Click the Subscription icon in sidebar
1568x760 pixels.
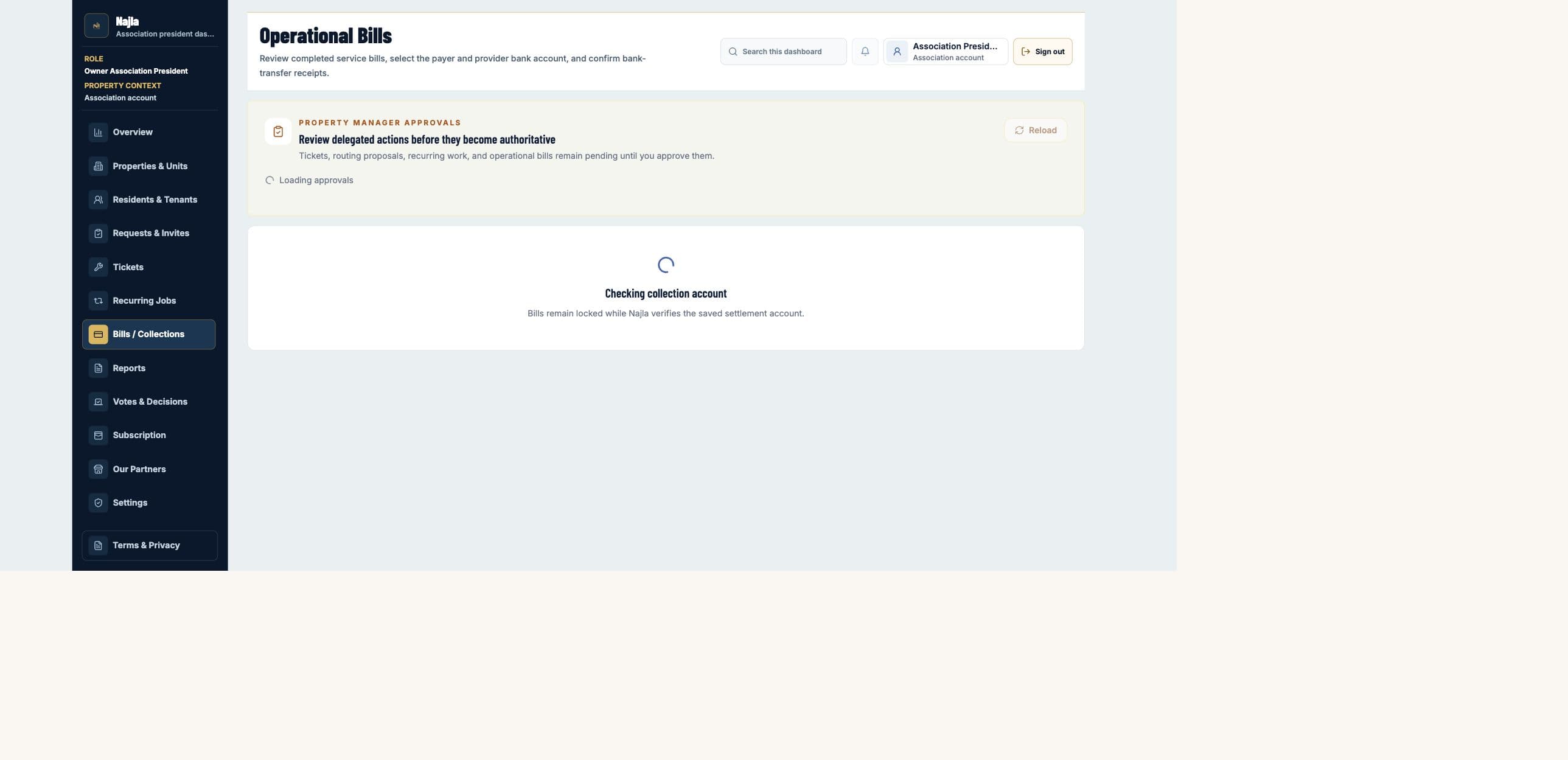pos(98,435)
